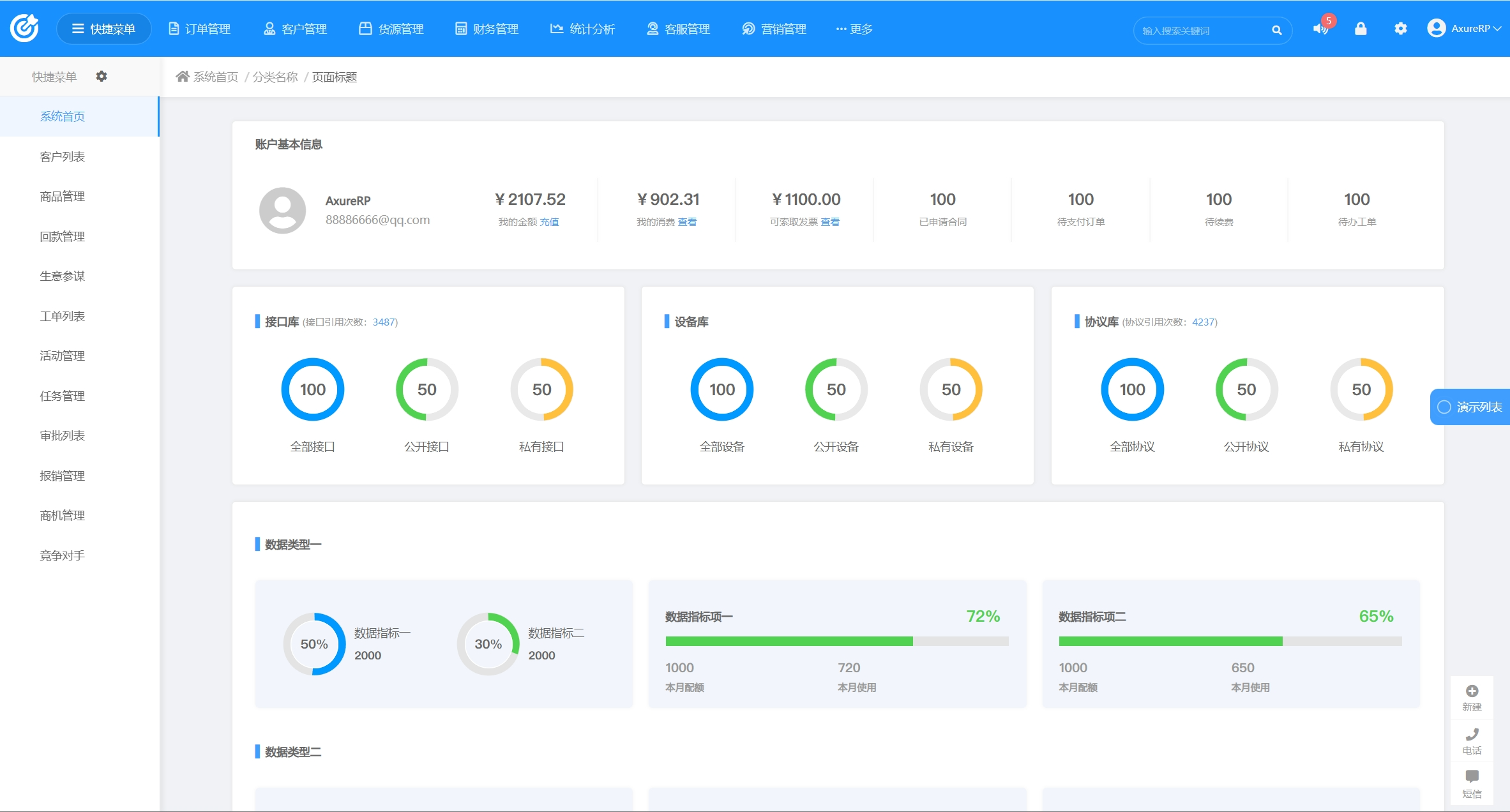Open 客服管理 in top navigation
Viewport: 1510px width, 812px height.
pos(678,29)
